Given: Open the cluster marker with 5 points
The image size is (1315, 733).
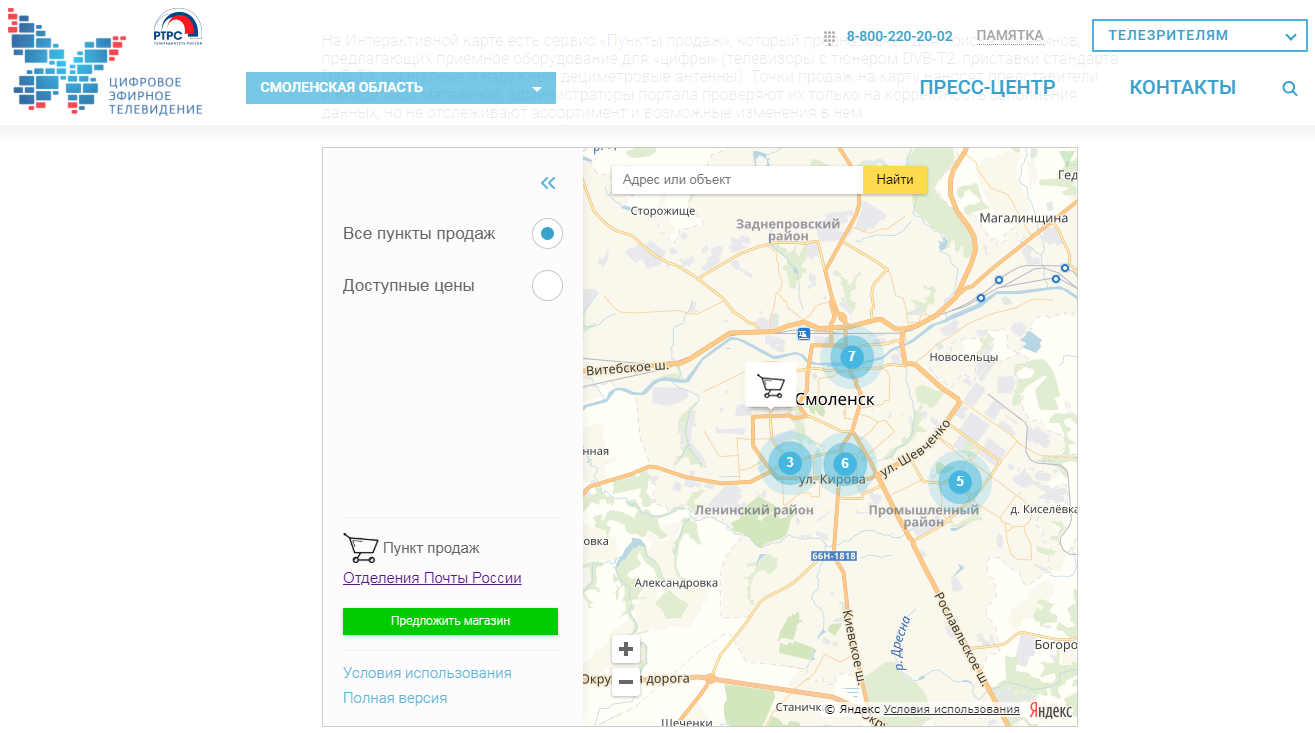Looking at the screenshot, I should [x=960, y=482].
